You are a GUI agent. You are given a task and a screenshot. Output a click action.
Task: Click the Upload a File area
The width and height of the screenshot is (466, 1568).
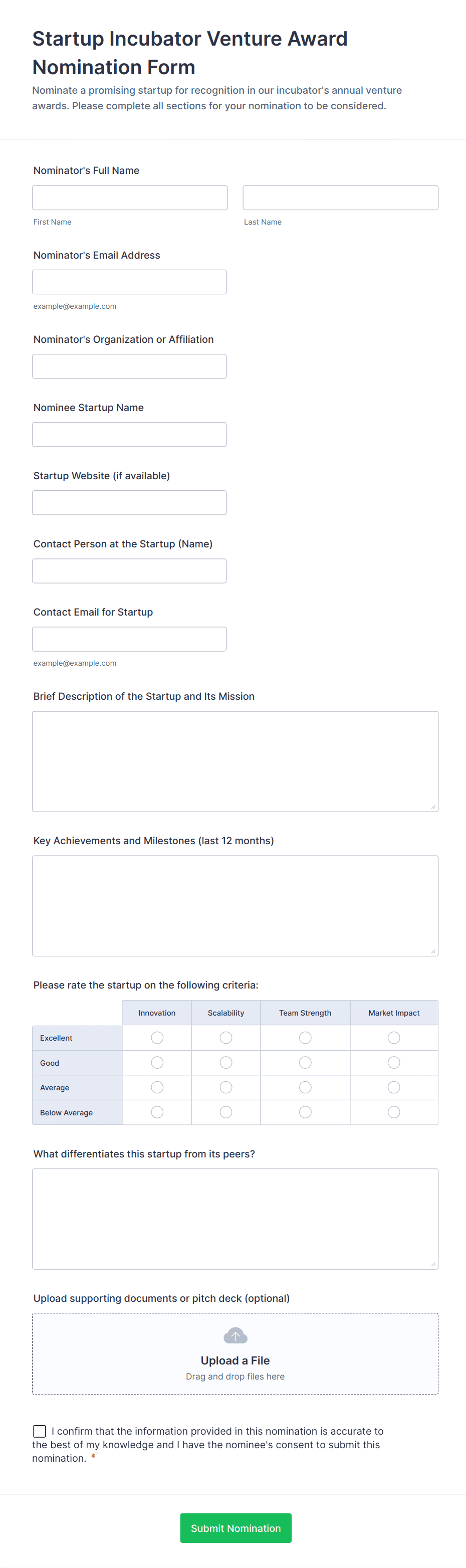click(x=236, y=1354)
